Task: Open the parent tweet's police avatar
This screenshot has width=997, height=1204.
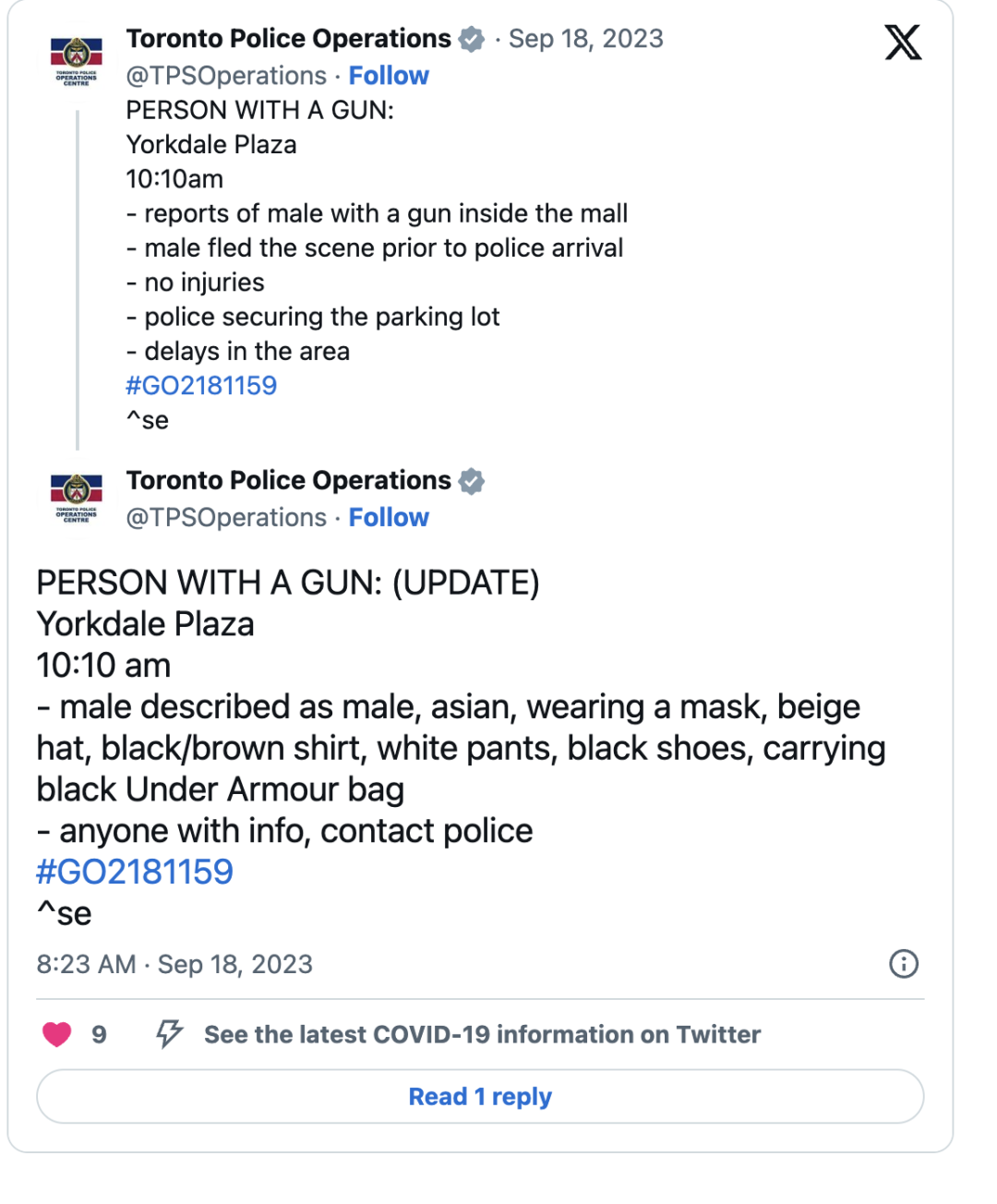Action: point(77,61)
